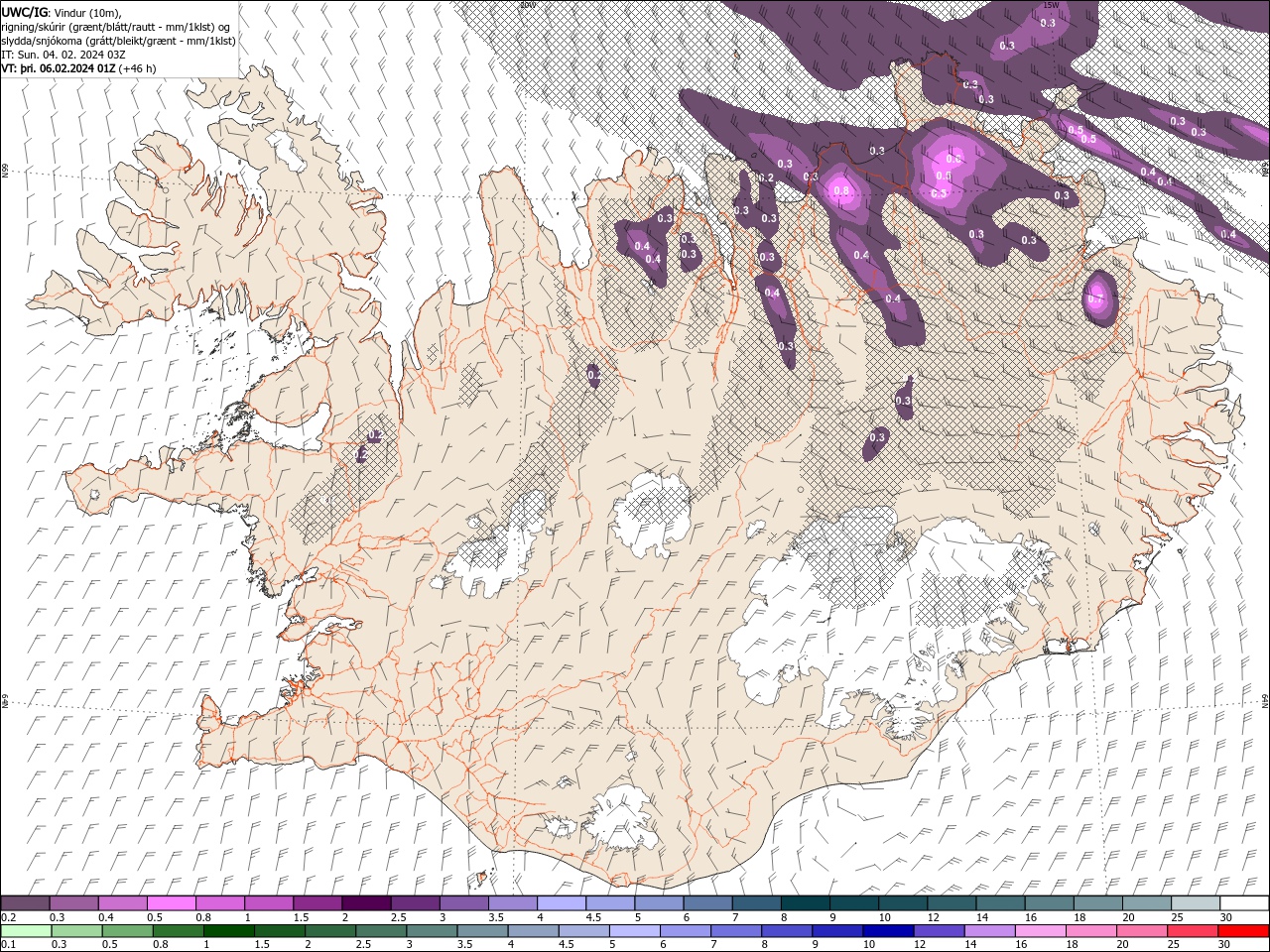The height and width of the screenshot is (952, 1270).
Task: Select the pale green 0.1 swatch in bottom legend
Action: pyautogui.click(x=26, y=931)
